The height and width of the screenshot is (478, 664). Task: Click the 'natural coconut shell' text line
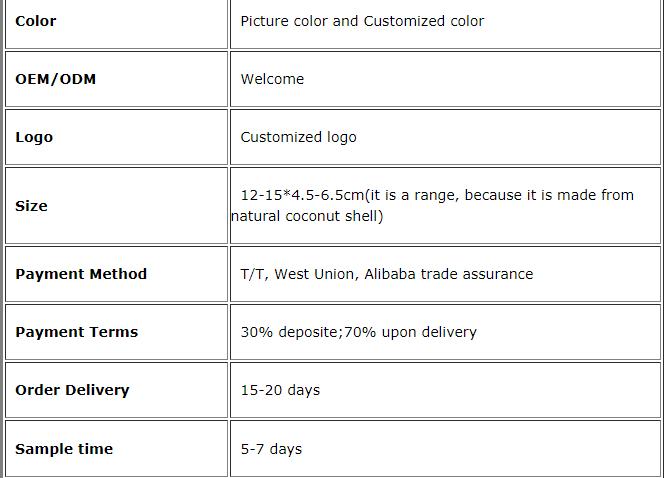[307, 216]
